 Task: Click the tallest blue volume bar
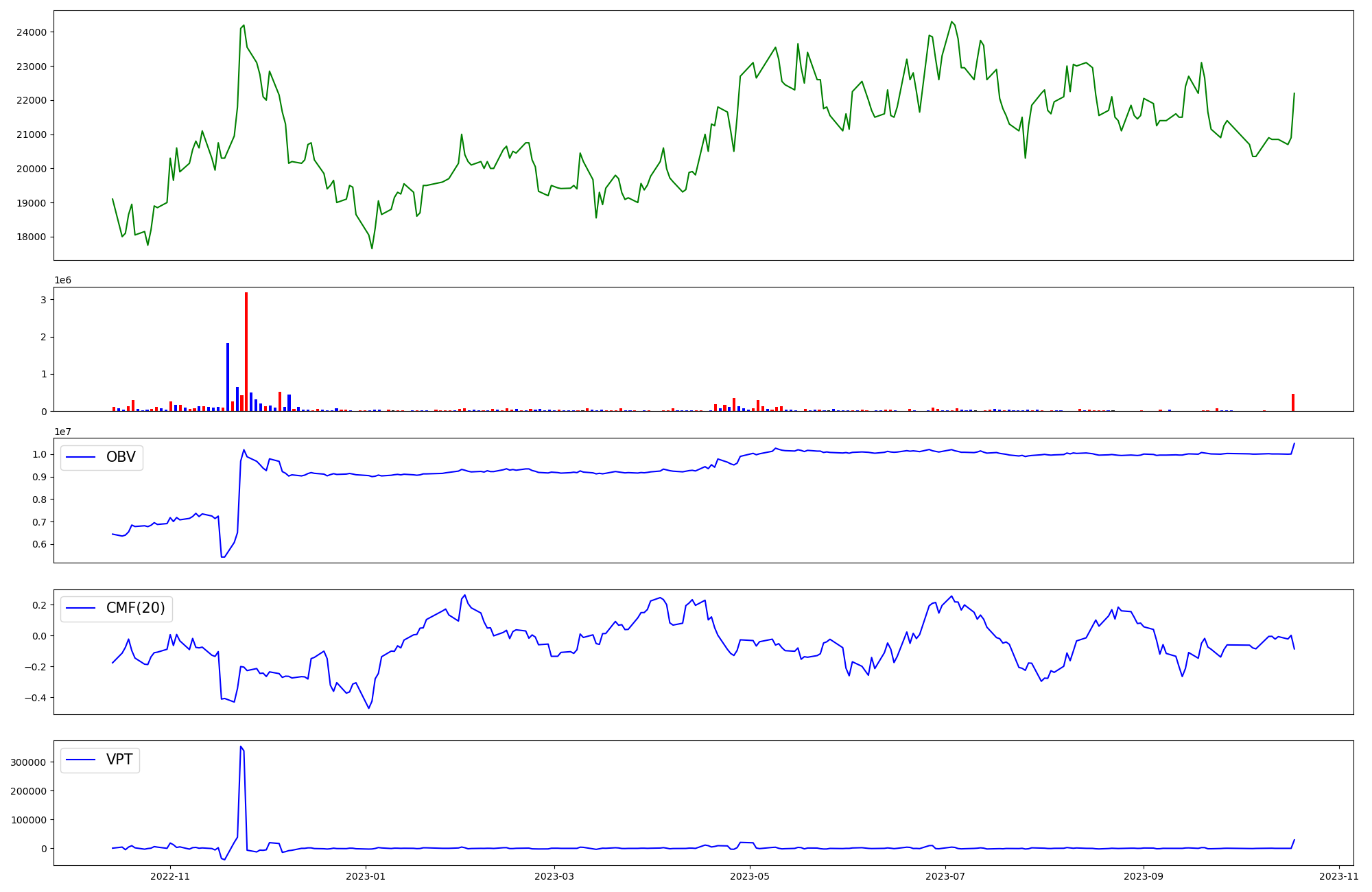[x=228, y=377]
